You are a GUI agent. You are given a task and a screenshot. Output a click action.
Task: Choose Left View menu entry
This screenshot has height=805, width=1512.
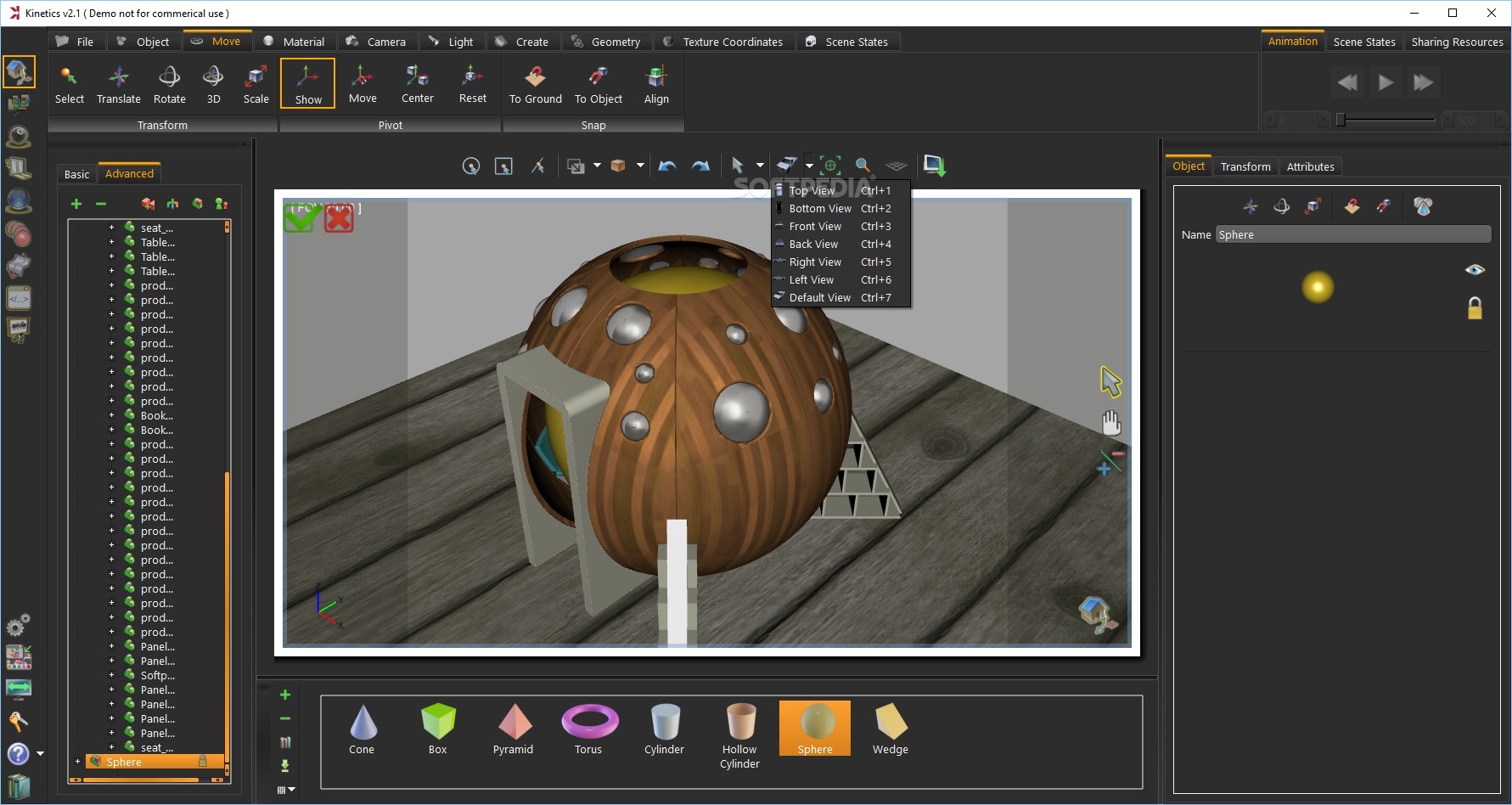pyautogui.click(x=840, y=279)
